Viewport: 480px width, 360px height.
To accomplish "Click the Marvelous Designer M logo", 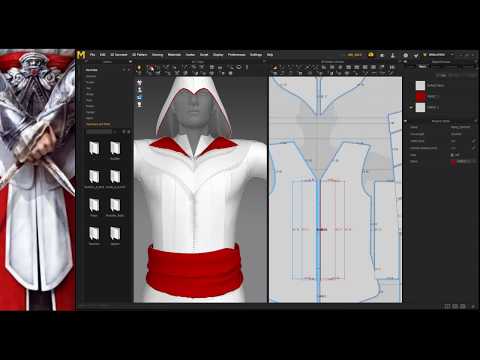I will (x=81, y=55).
